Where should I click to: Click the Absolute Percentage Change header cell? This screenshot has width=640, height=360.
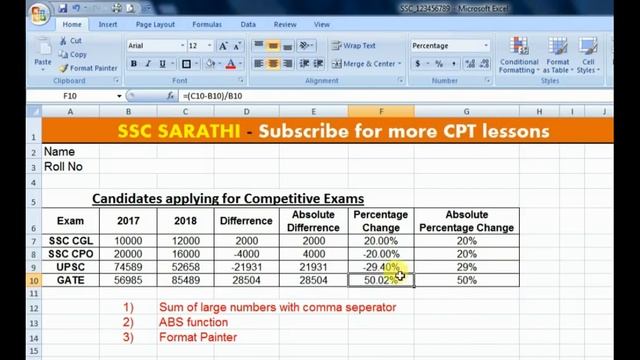coord(467,221)
